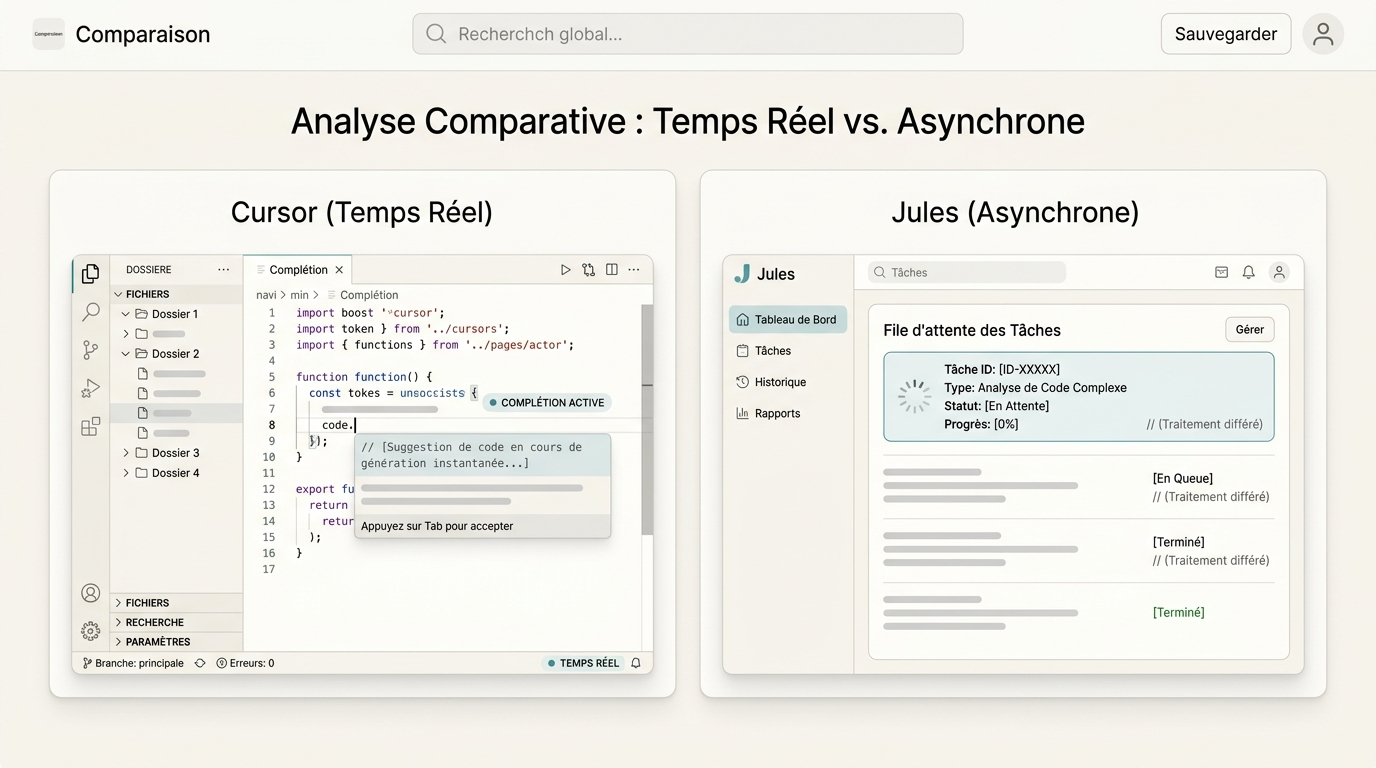Select the highlighted file under Dossier 2
Screen dimensions: 1376x768
[x=176, y=413]
